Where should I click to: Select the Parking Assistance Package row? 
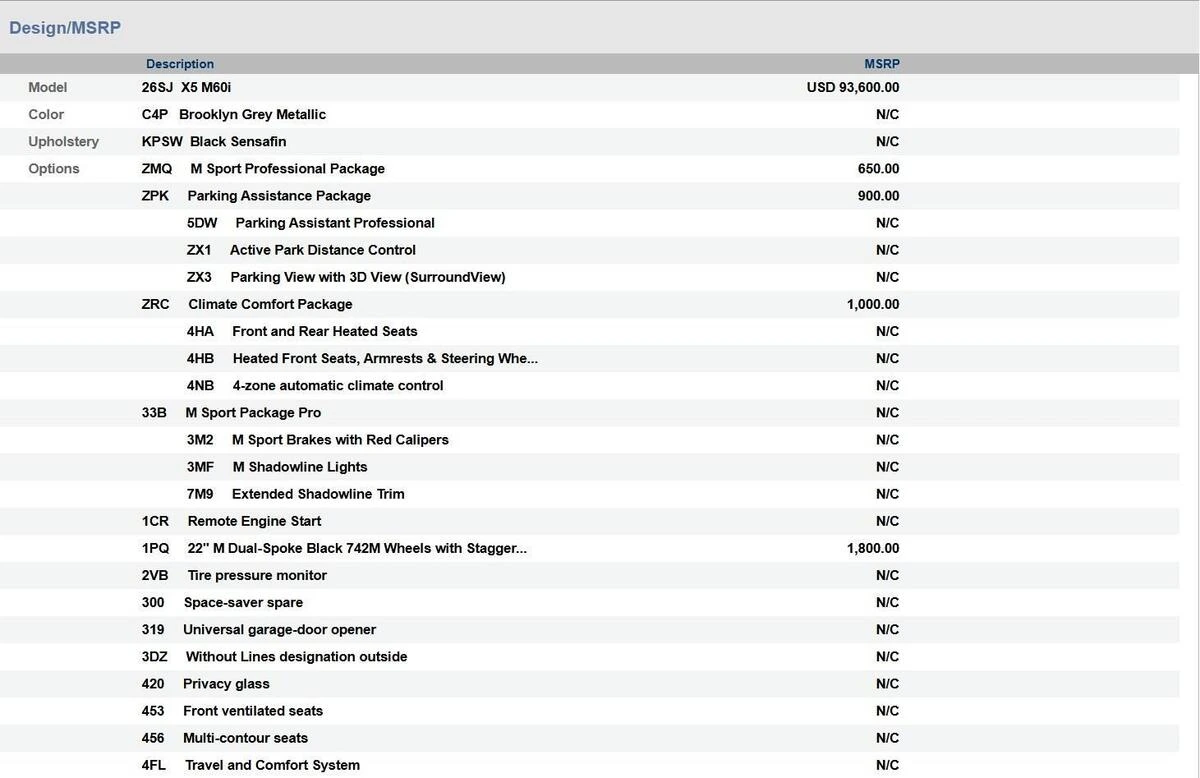[x=279, y=196]
